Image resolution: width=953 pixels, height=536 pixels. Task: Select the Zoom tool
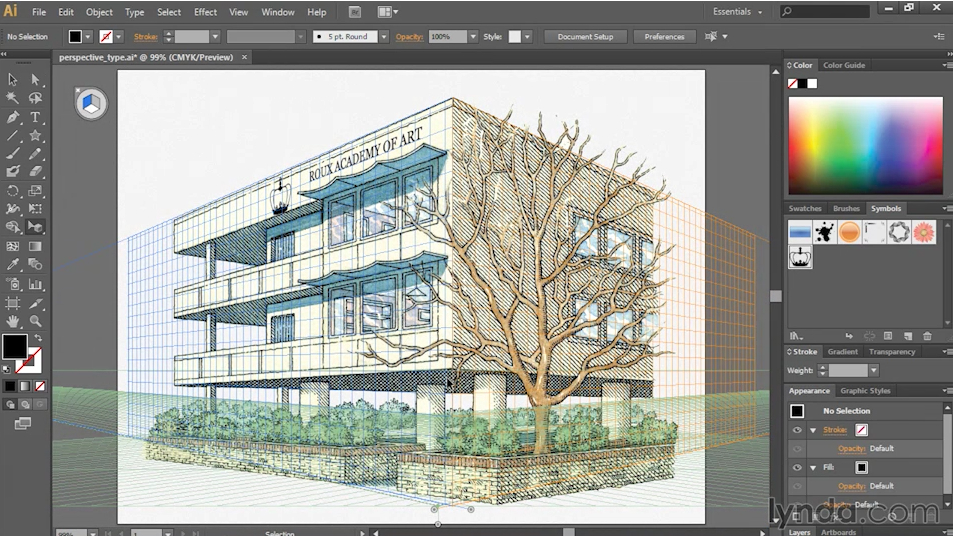pos(35,321)
